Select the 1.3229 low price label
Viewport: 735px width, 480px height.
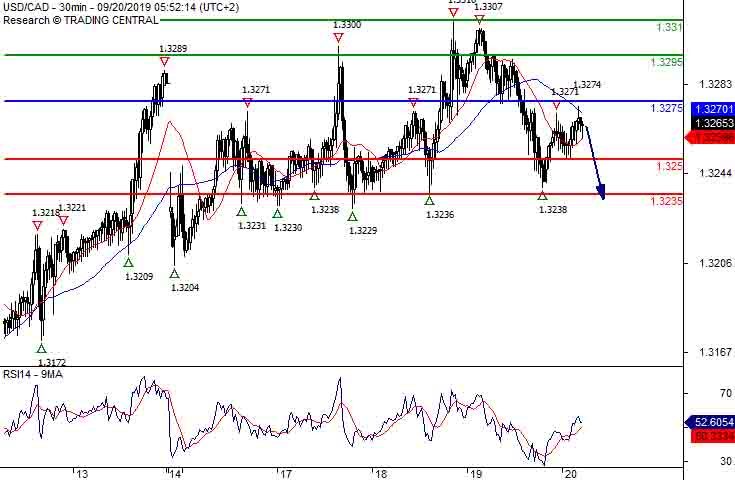(363, 230)
